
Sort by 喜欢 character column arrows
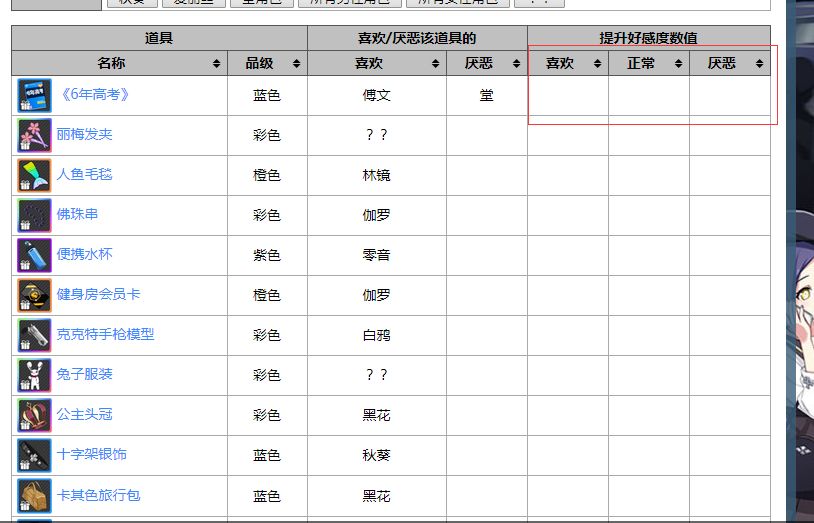coord(436,64)
